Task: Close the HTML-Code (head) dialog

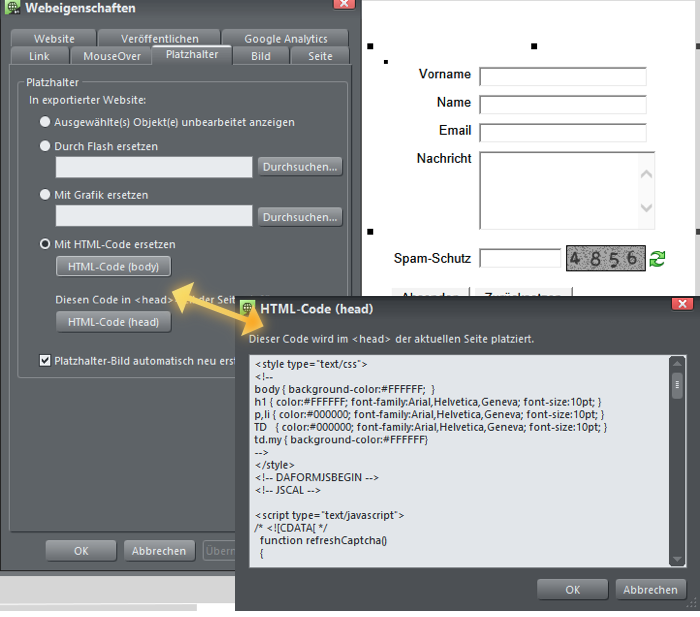Action: [682, 304]
